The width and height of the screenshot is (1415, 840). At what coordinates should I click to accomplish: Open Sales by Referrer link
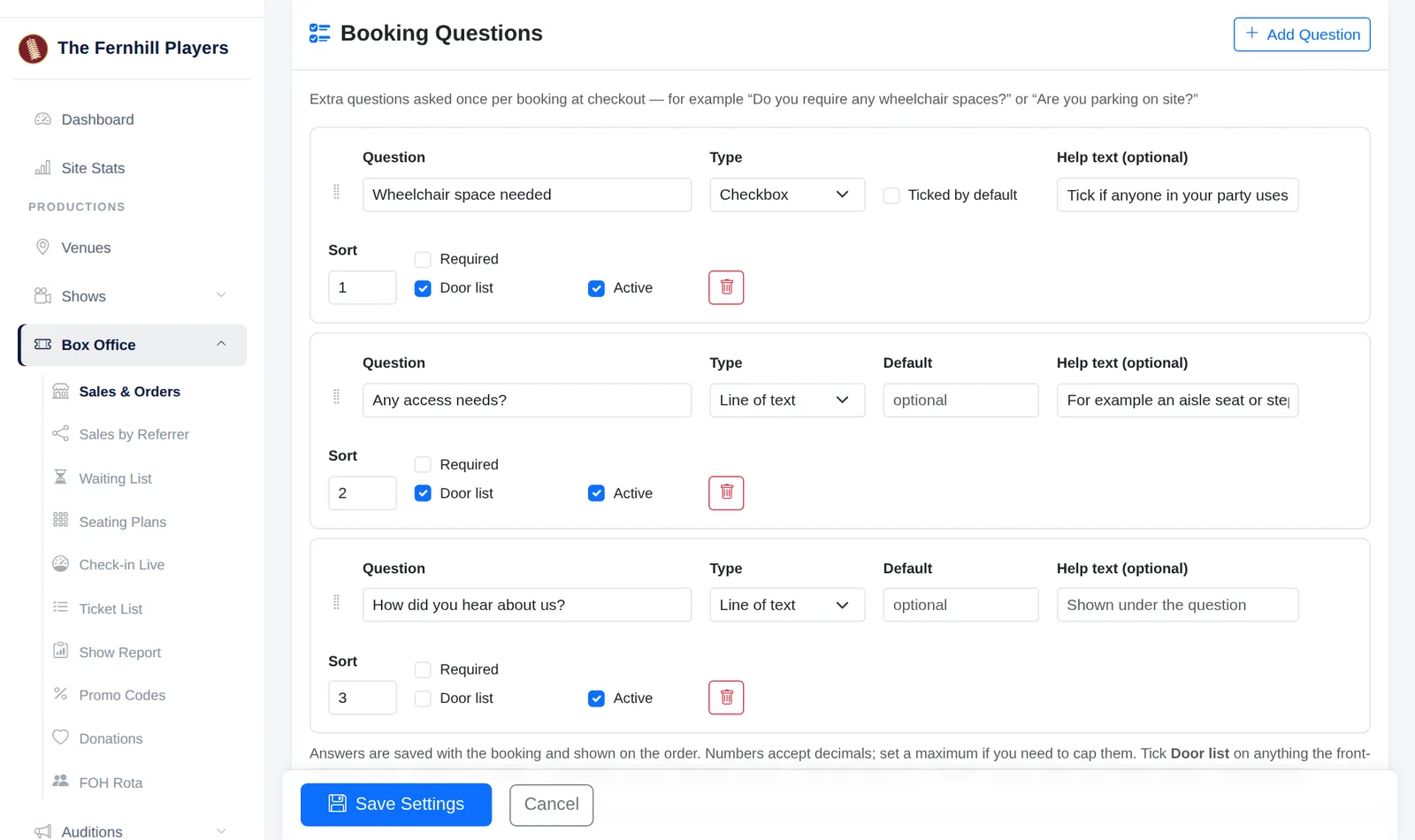pyautogui.click(x=134, y=434)
